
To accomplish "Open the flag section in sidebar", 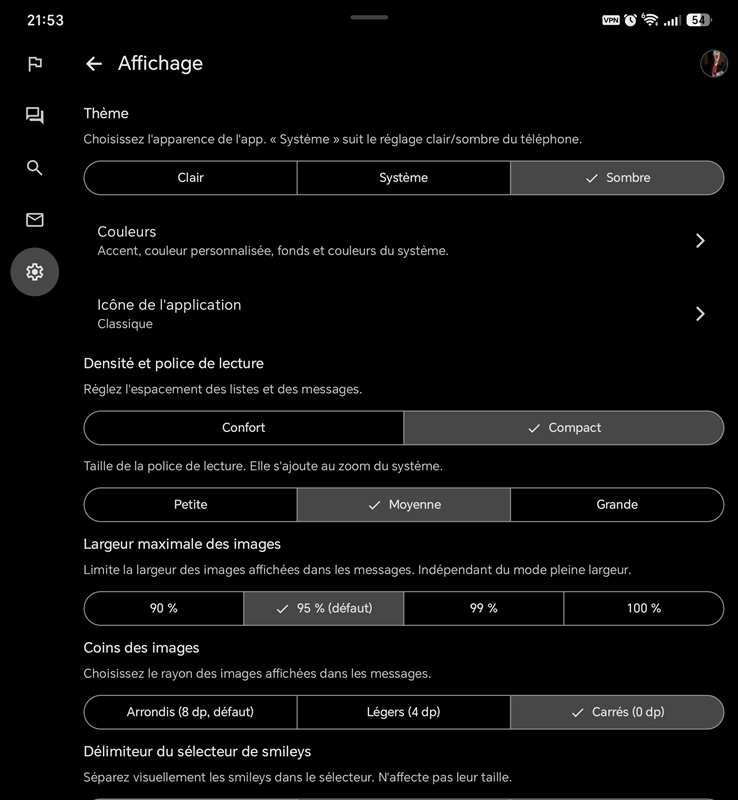I will tap(35, 64).
